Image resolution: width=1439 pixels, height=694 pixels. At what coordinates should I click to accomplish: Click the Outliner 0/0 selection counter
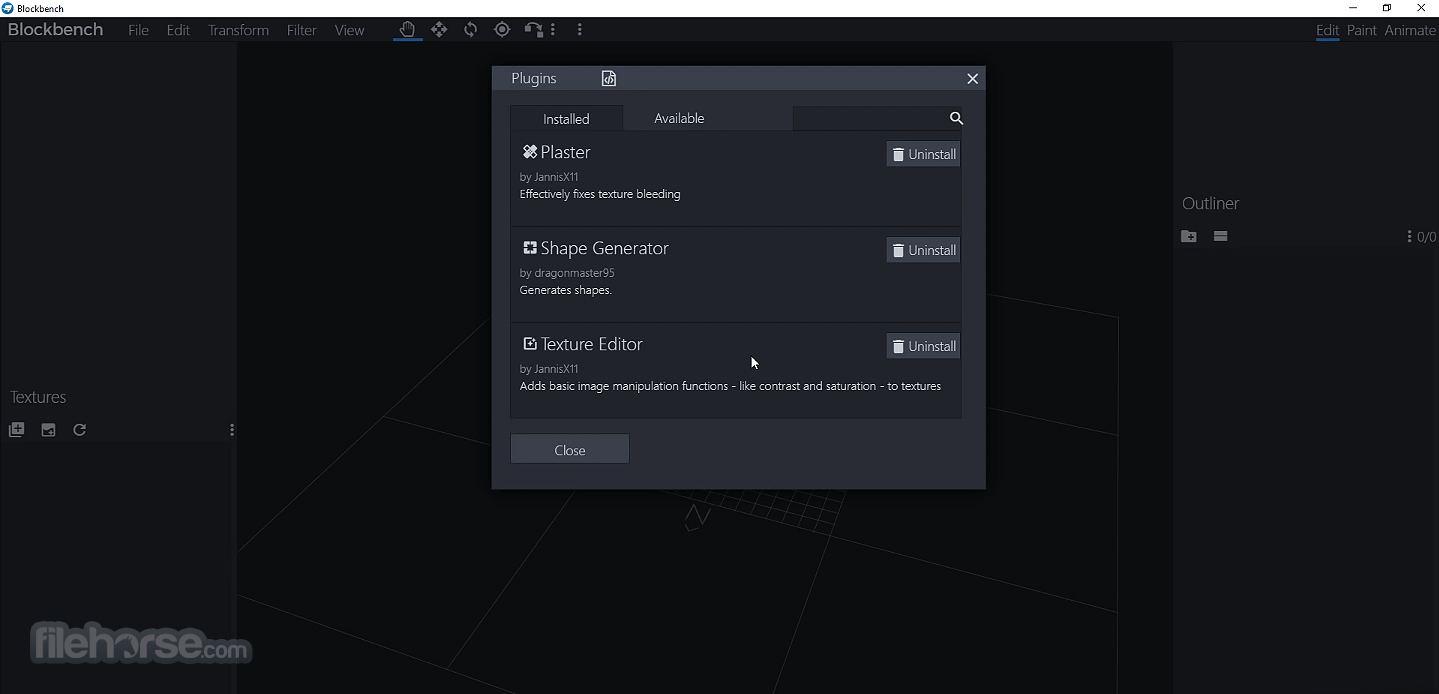pyautogui.click(x=1427, y=237)
